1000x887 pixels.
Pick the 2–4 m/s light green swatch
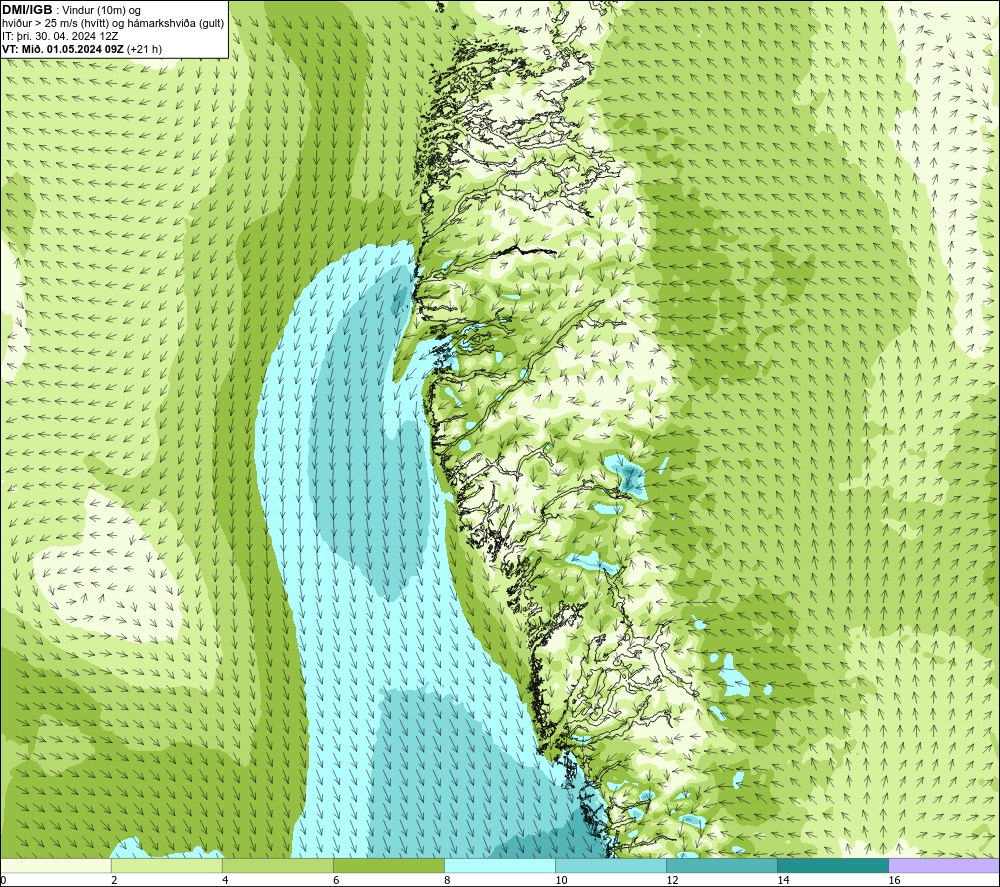[x=166, y=865]
